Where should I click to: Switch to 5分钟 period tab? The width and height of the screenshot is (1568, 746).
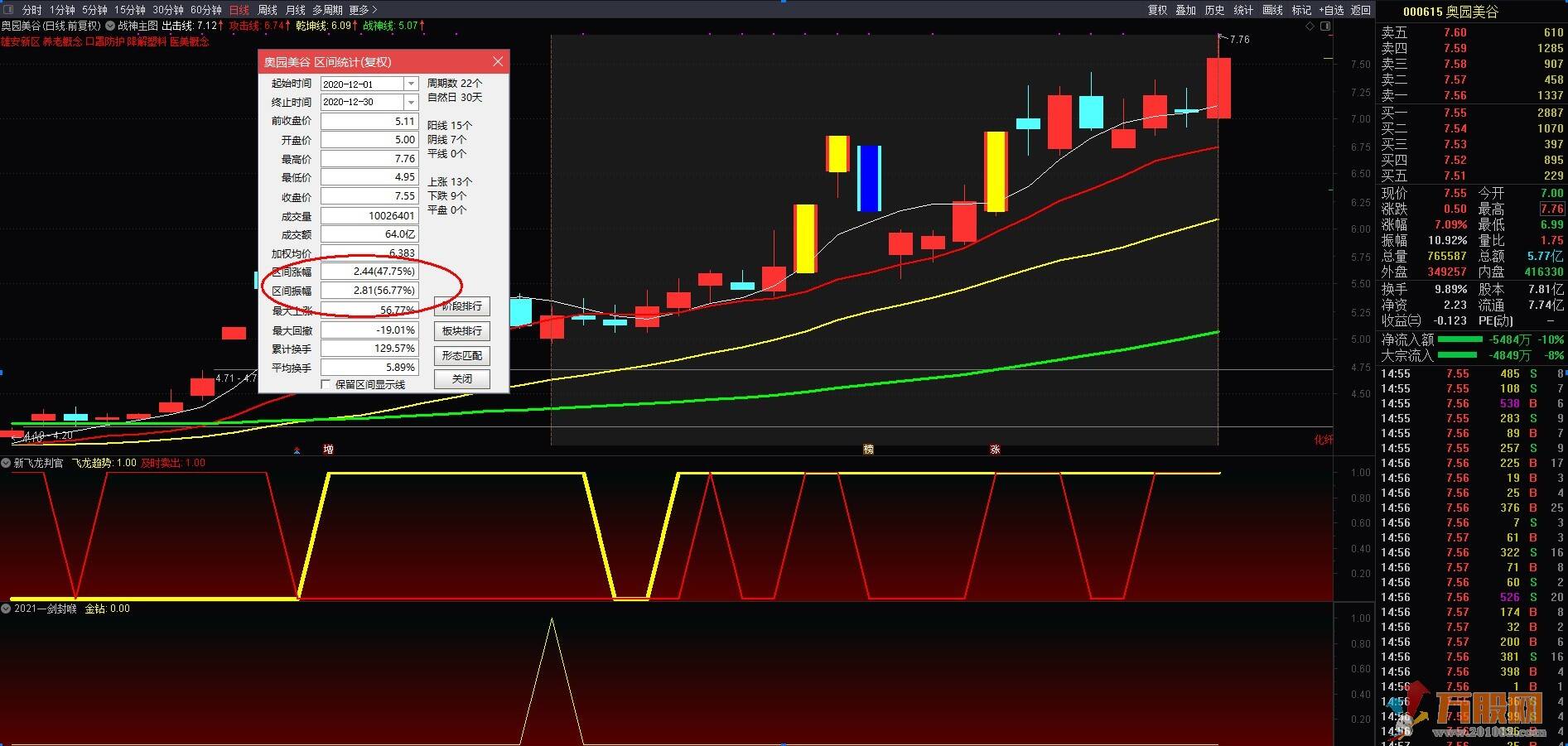pyautogui.click(x=95, y=10)
